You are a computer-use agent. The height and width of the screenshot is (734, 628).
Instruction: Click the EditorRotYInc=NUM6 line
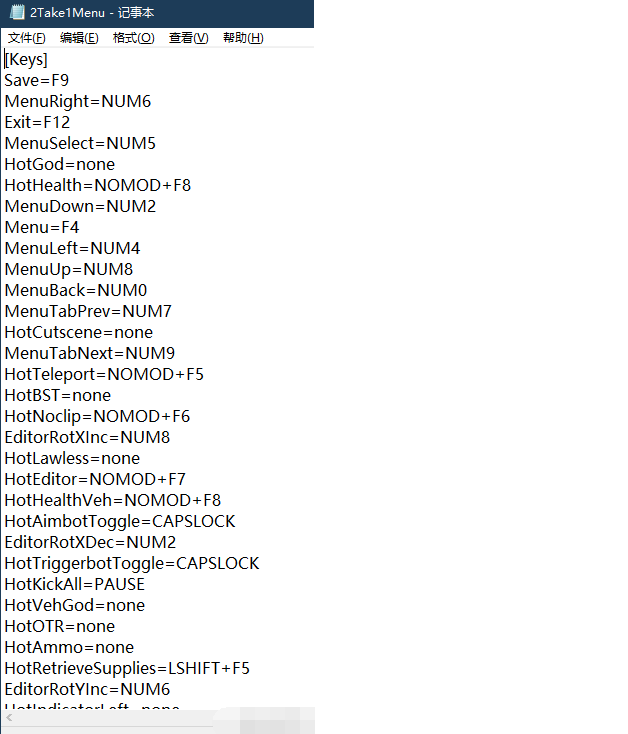87,690
